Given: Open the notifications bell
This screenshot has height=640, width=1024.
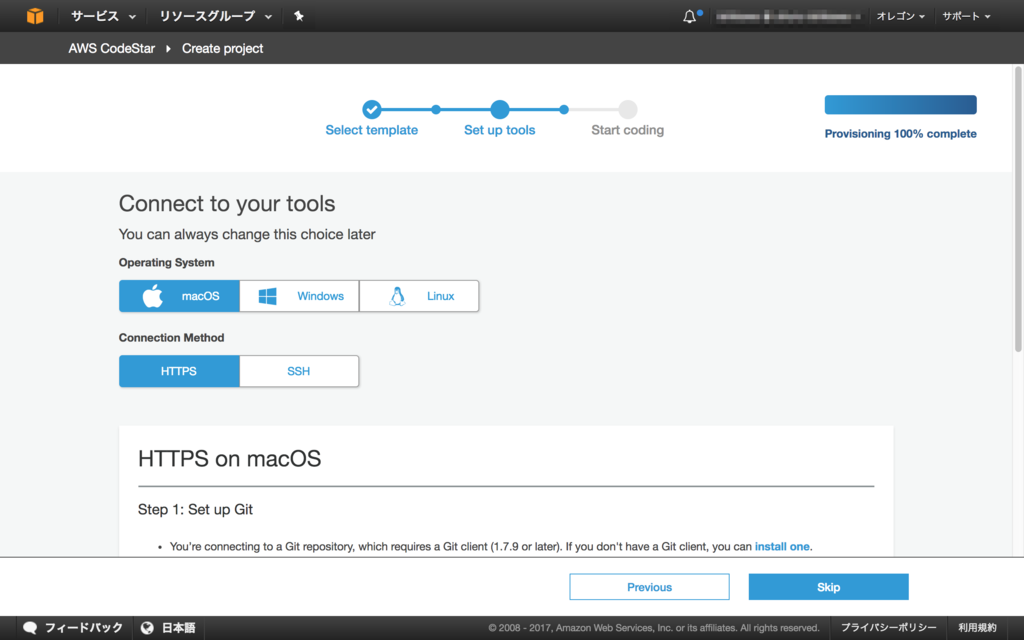Looking at the screenshot, I should (x=690, y=16).
